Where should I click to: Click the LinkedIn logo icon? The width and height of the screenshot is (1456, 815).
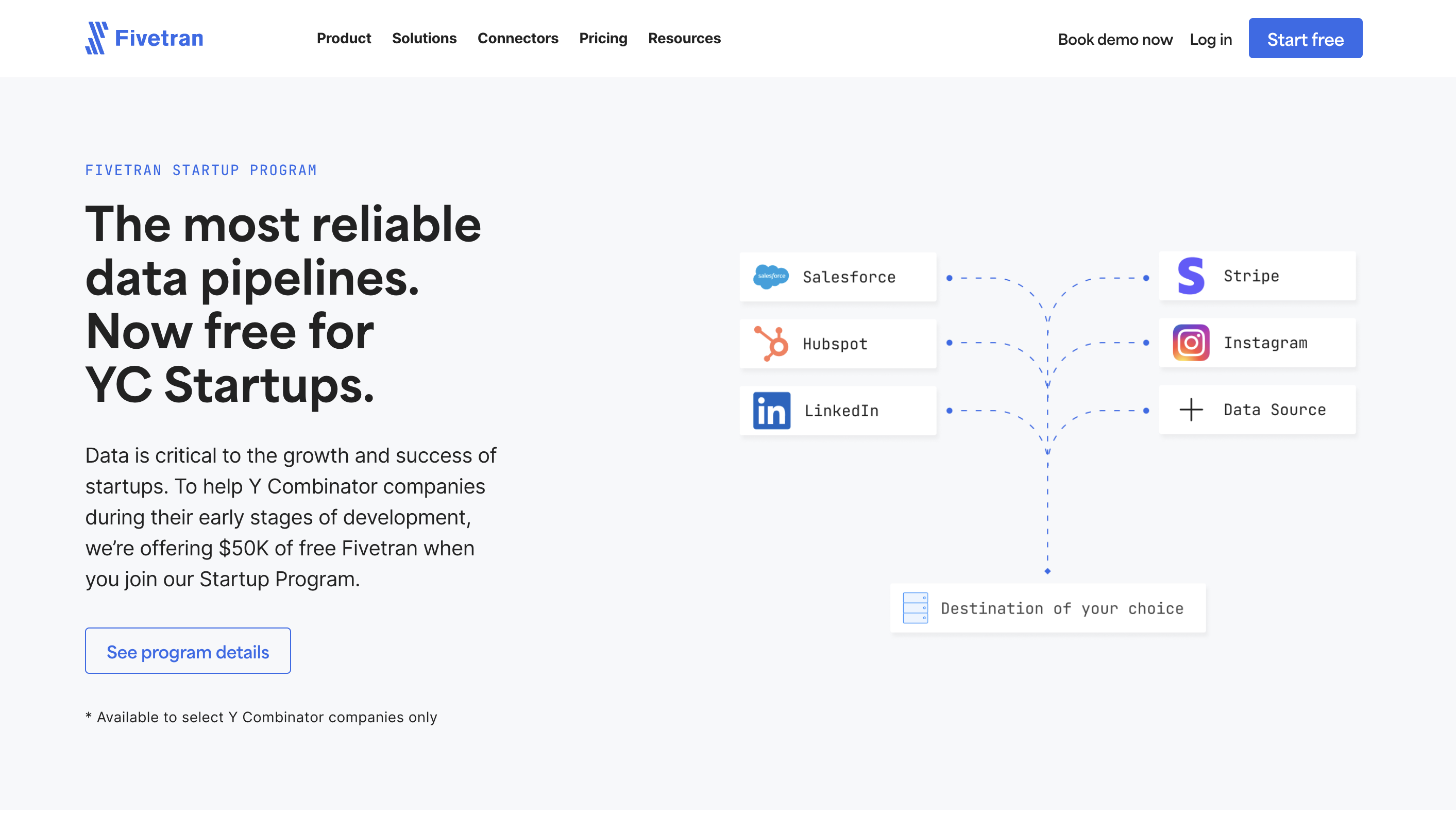coord(771,410)
